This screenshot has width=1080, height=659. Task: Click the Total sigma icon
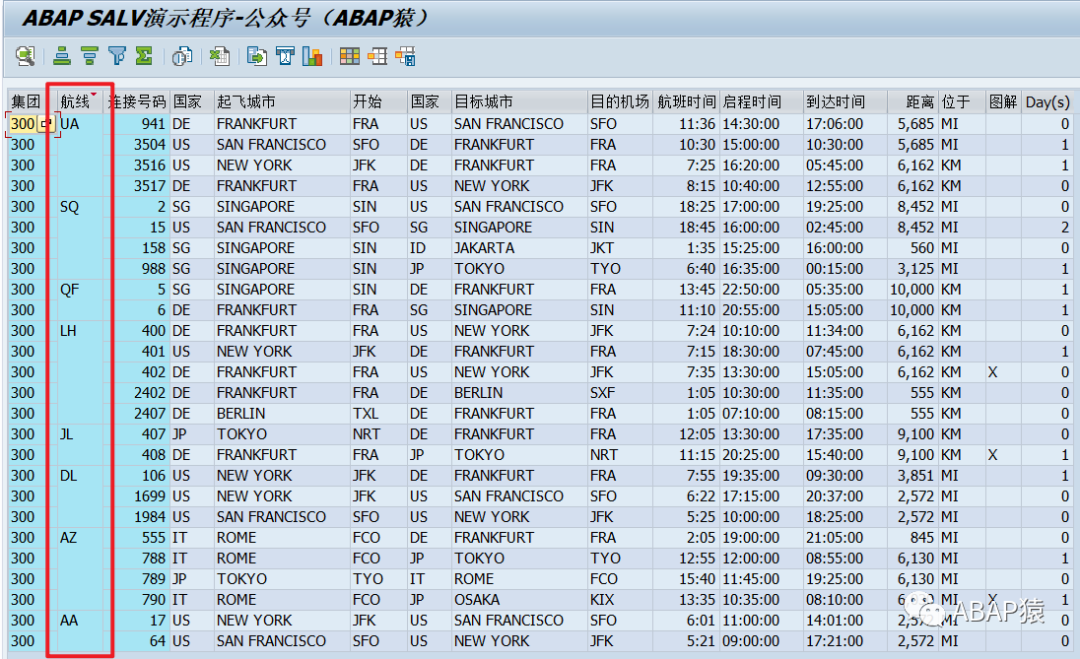coord(144,56)
